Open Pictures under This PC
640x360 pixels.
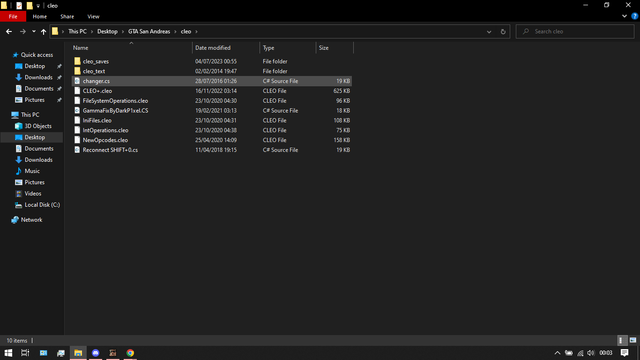[x=34, y=182]
